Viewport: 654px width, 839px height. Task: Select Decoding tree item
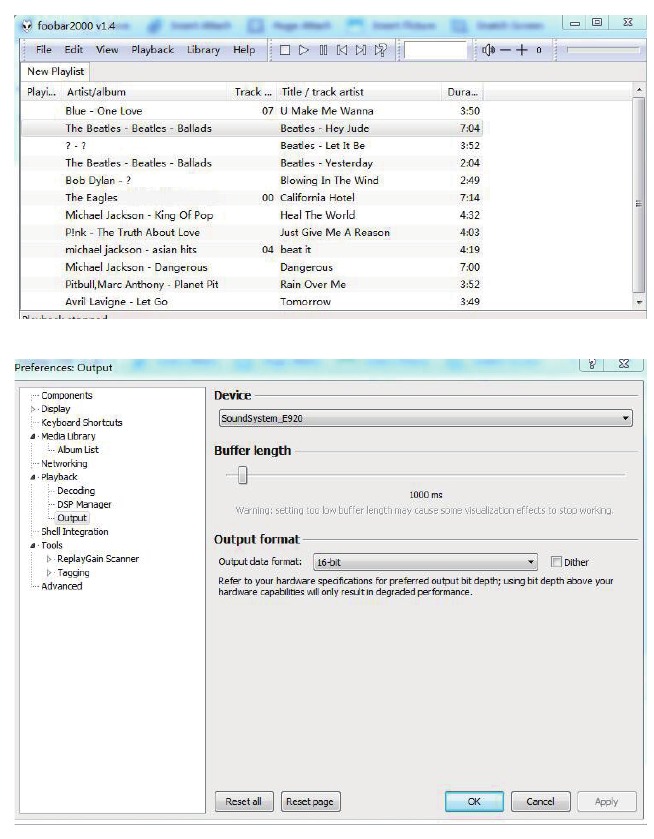[x=76, y=491]
